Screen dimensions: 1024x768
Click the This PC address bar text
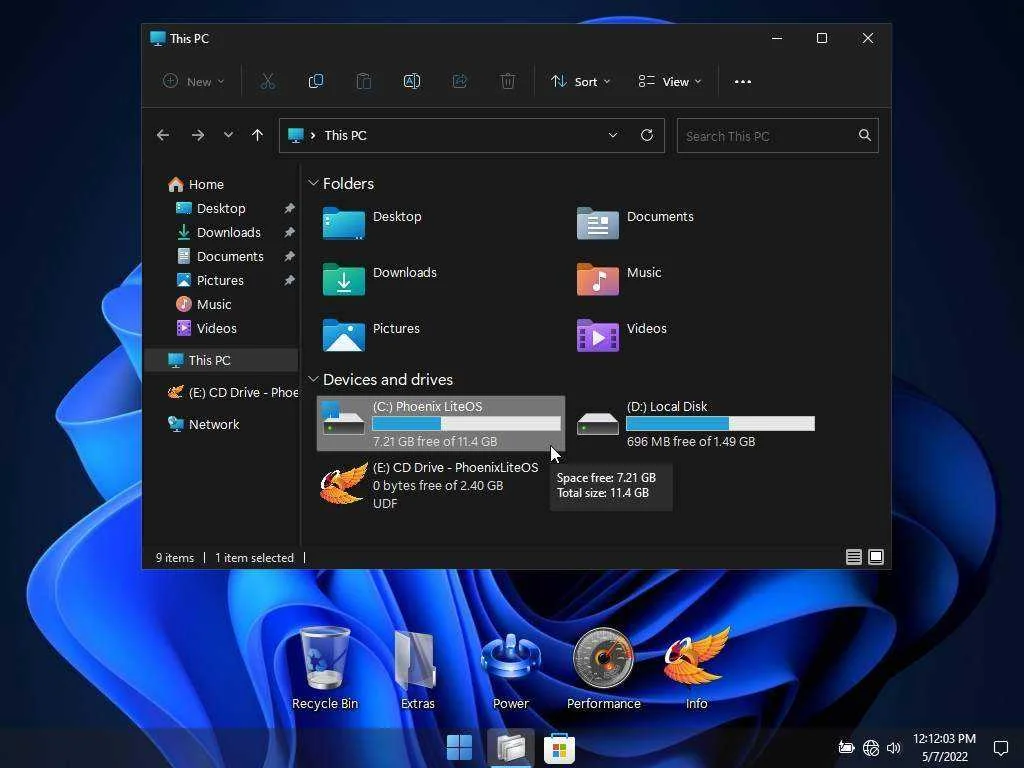[x=345, y=135]
